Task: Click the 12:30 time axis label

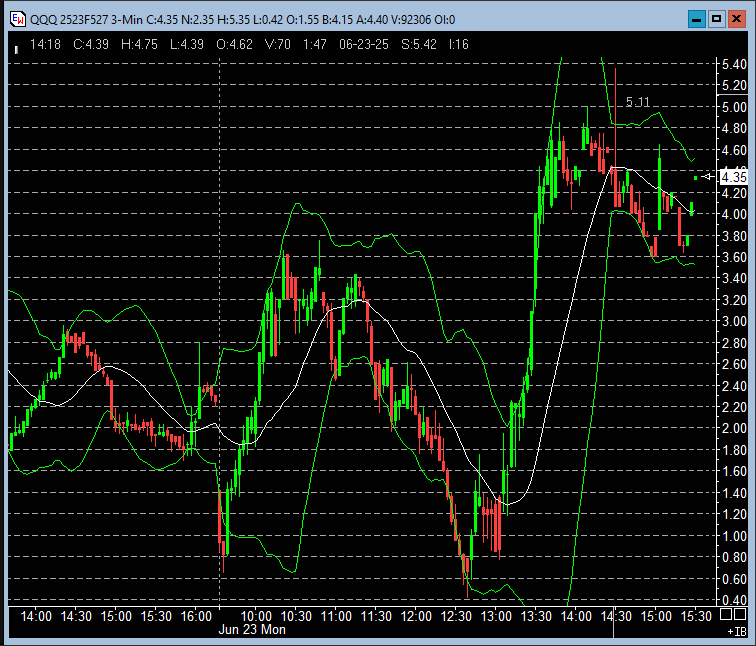Action: pyautogui.click(x=456, y=616)
